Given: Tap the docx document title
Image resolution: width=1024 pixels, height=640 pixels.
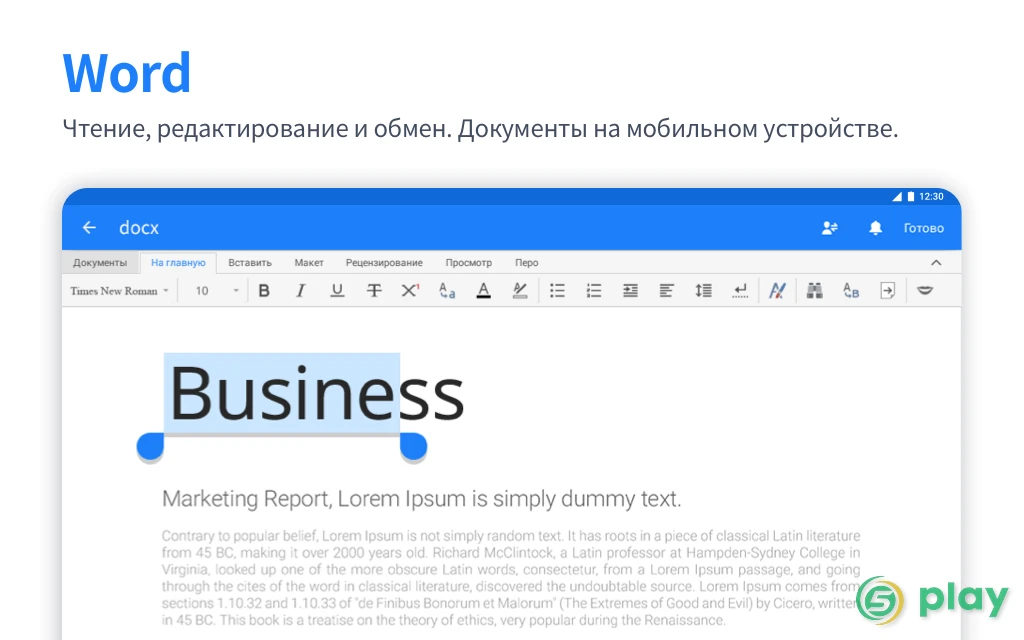Looking at the screenshot, I should point(139,228).
